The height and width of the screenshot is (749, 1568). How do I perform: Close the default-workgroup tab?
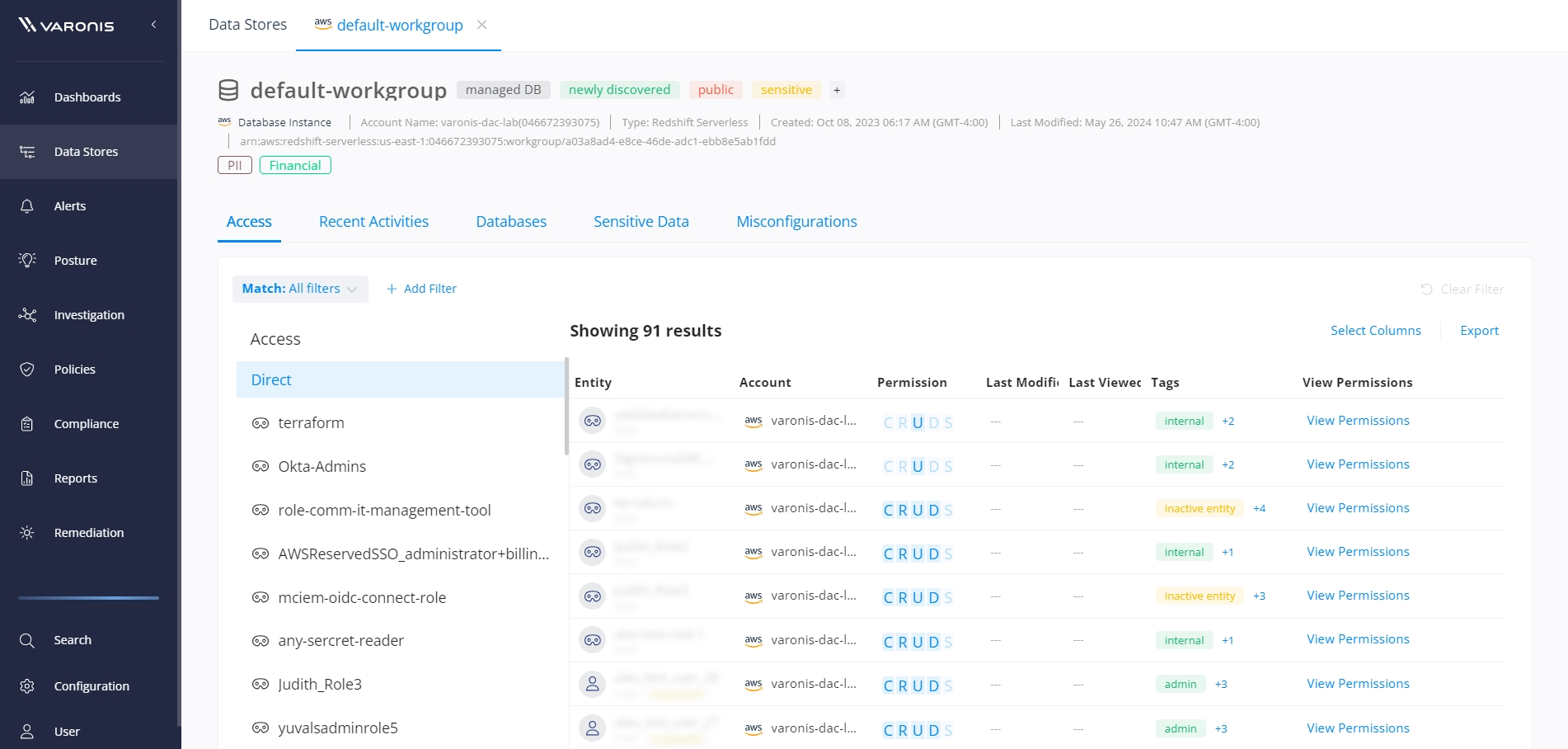482,25
